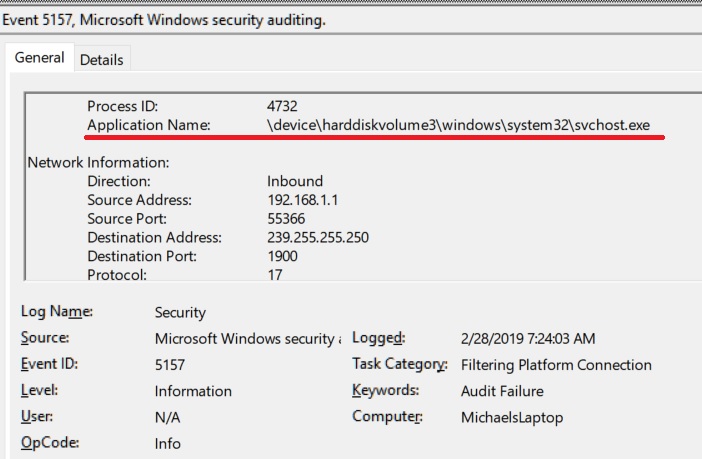Click the User label
Screen dimensions: 702x459
click(x=37, y=416)
